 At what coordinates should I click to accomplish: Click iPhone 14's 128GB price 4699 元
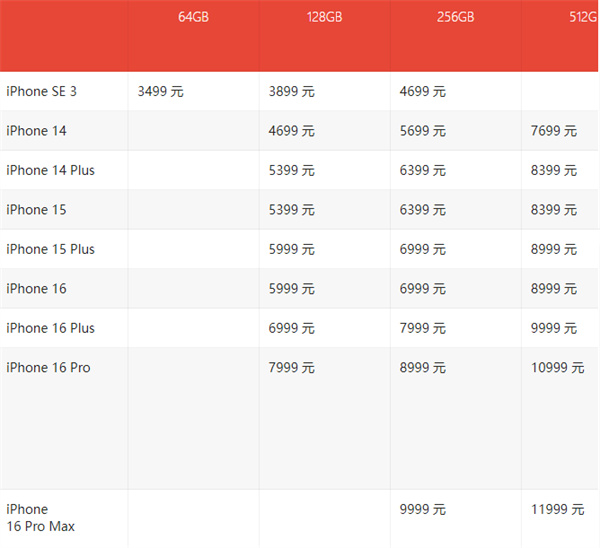(292, 131)
